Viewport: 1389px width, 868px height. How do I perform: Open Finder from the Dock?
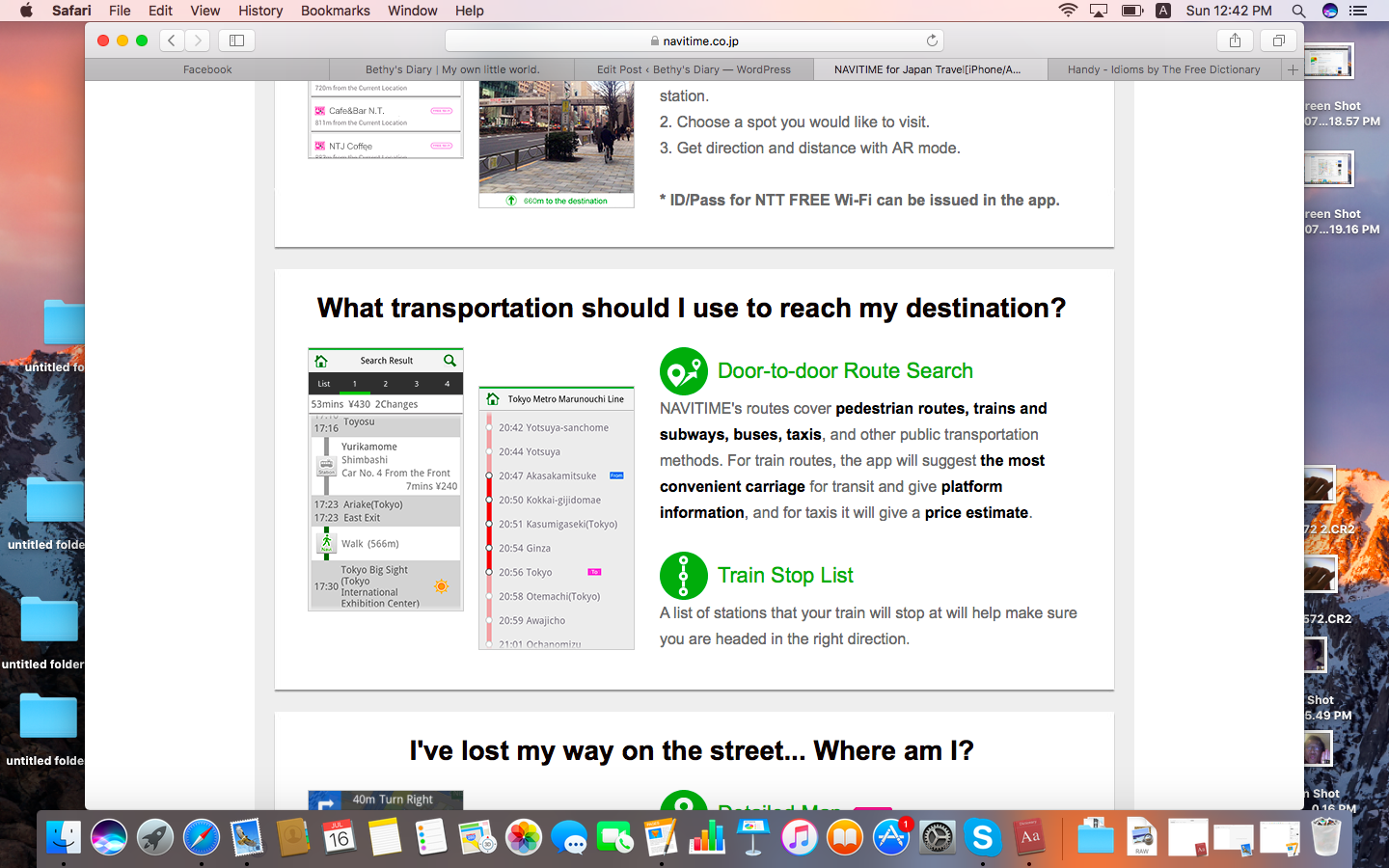(64, 837)
